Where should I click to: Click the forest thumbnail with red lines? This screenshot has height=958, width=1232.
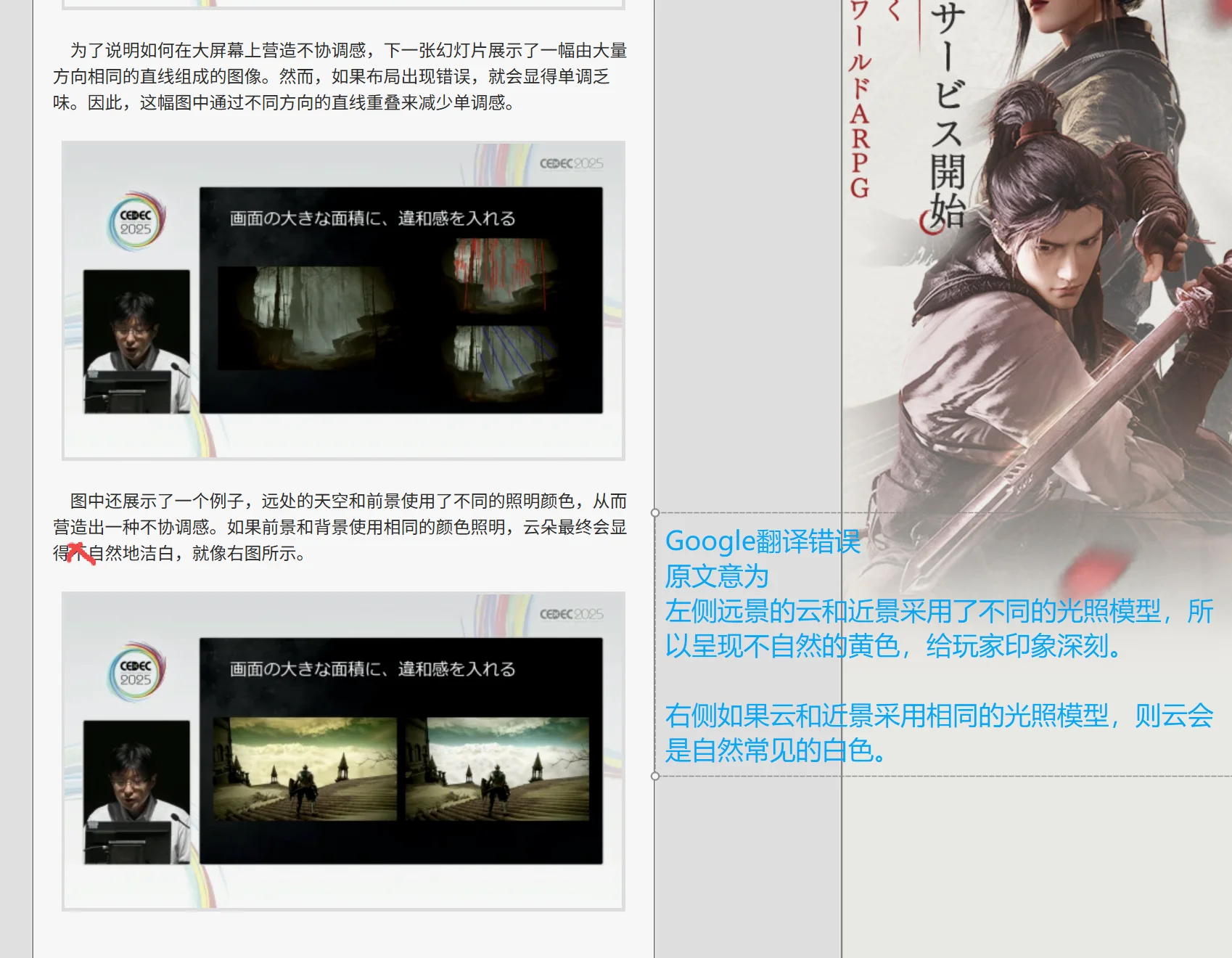pos(499,274)
